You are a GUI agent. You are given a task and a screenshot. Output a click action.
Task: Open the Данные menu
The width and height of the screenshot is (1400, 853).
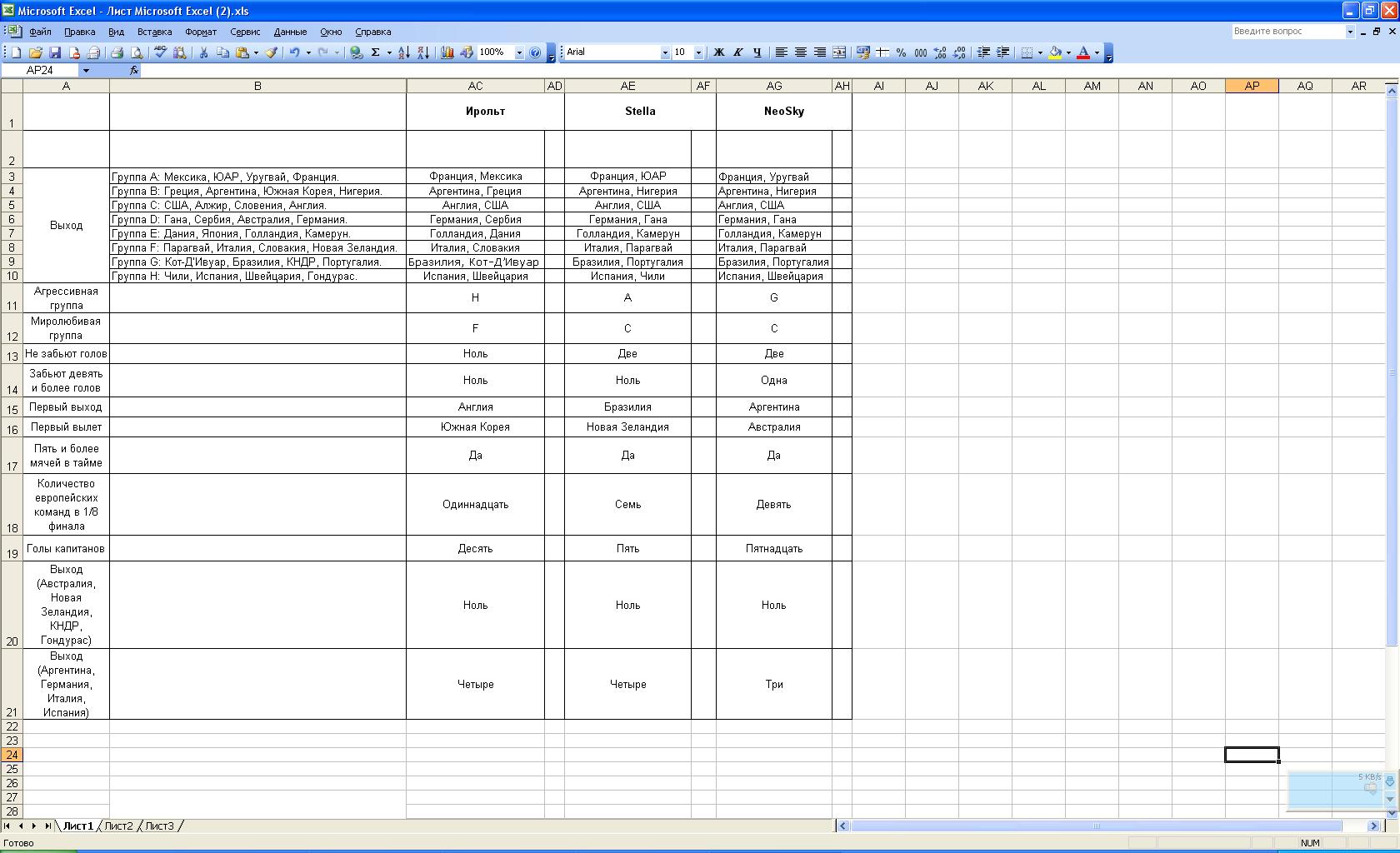click(x=290, y=32)
